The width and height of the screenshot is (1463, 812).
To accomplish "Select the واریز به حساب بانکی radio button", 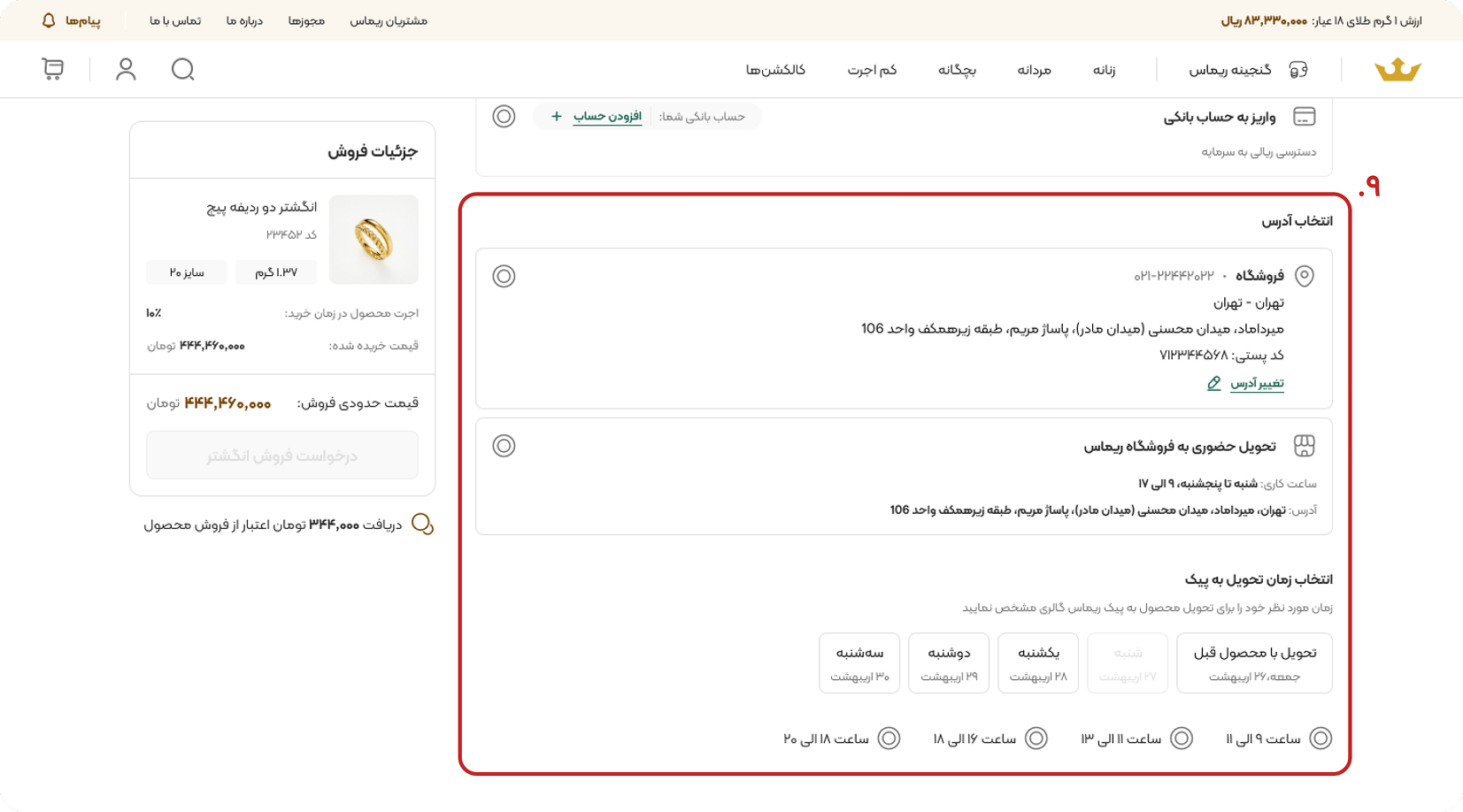I will click(504, 116).
